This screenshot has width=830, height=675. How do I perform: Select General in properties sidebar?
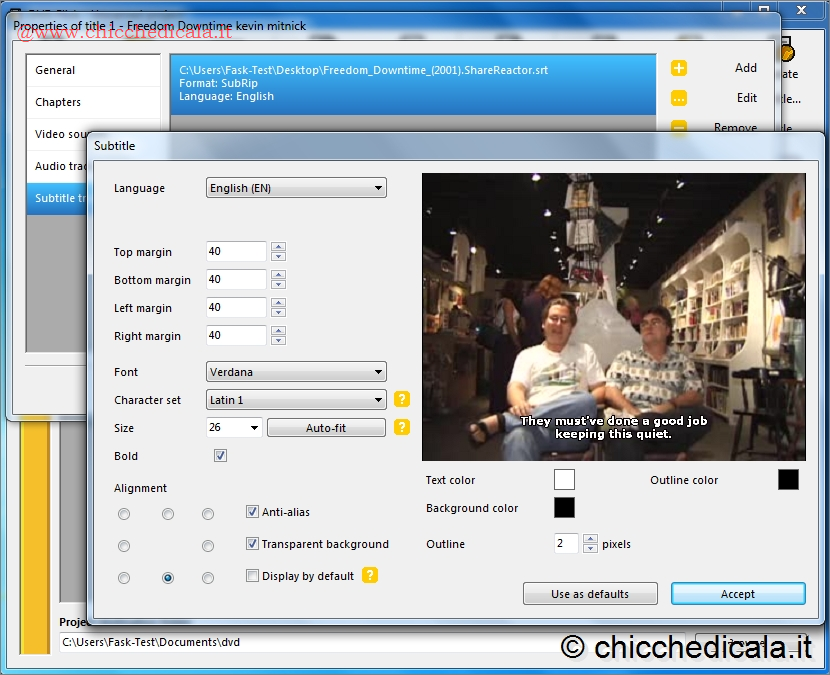pos(56,70)
